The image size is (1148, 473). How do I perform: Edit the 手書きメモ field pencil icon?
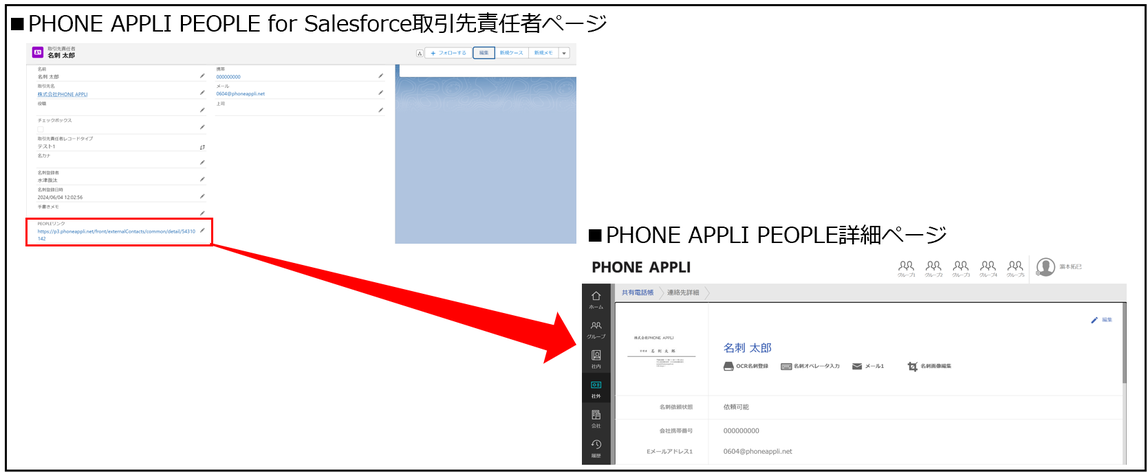click(202, 213)
